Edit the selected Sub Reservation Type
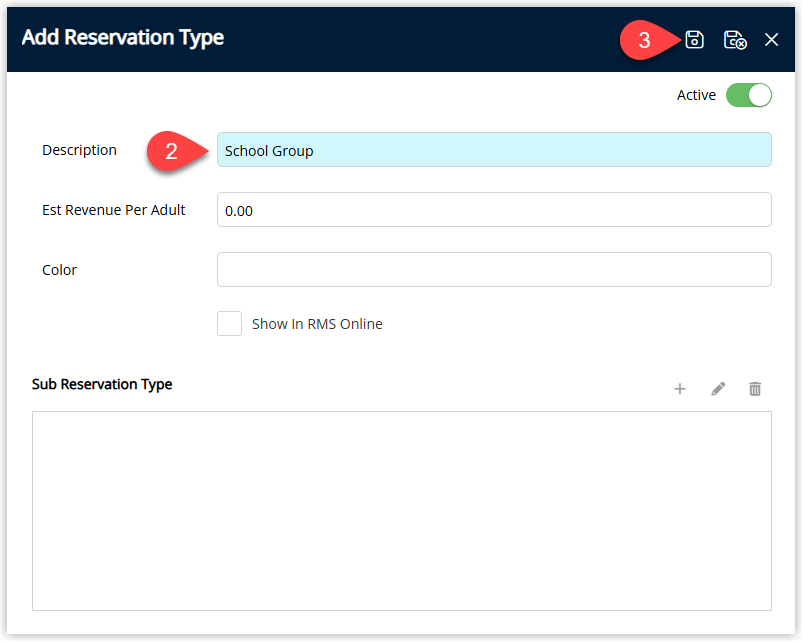This screenshot has width=803, height=642. click(x=718, y=389)
